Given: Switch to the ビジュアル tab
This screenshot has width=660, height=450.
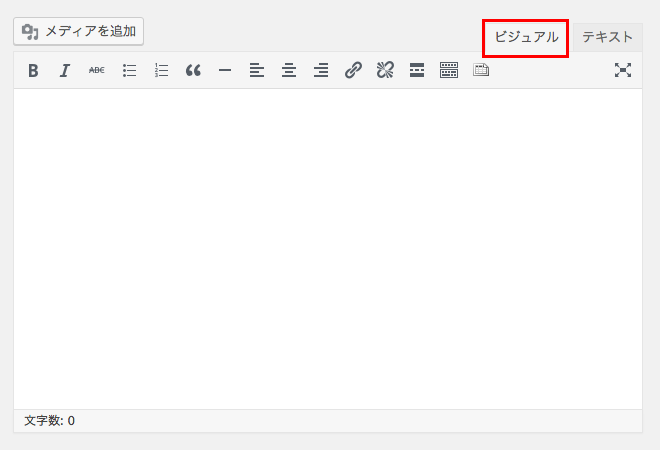Looking at the screenshot, I should click(526, 37).
